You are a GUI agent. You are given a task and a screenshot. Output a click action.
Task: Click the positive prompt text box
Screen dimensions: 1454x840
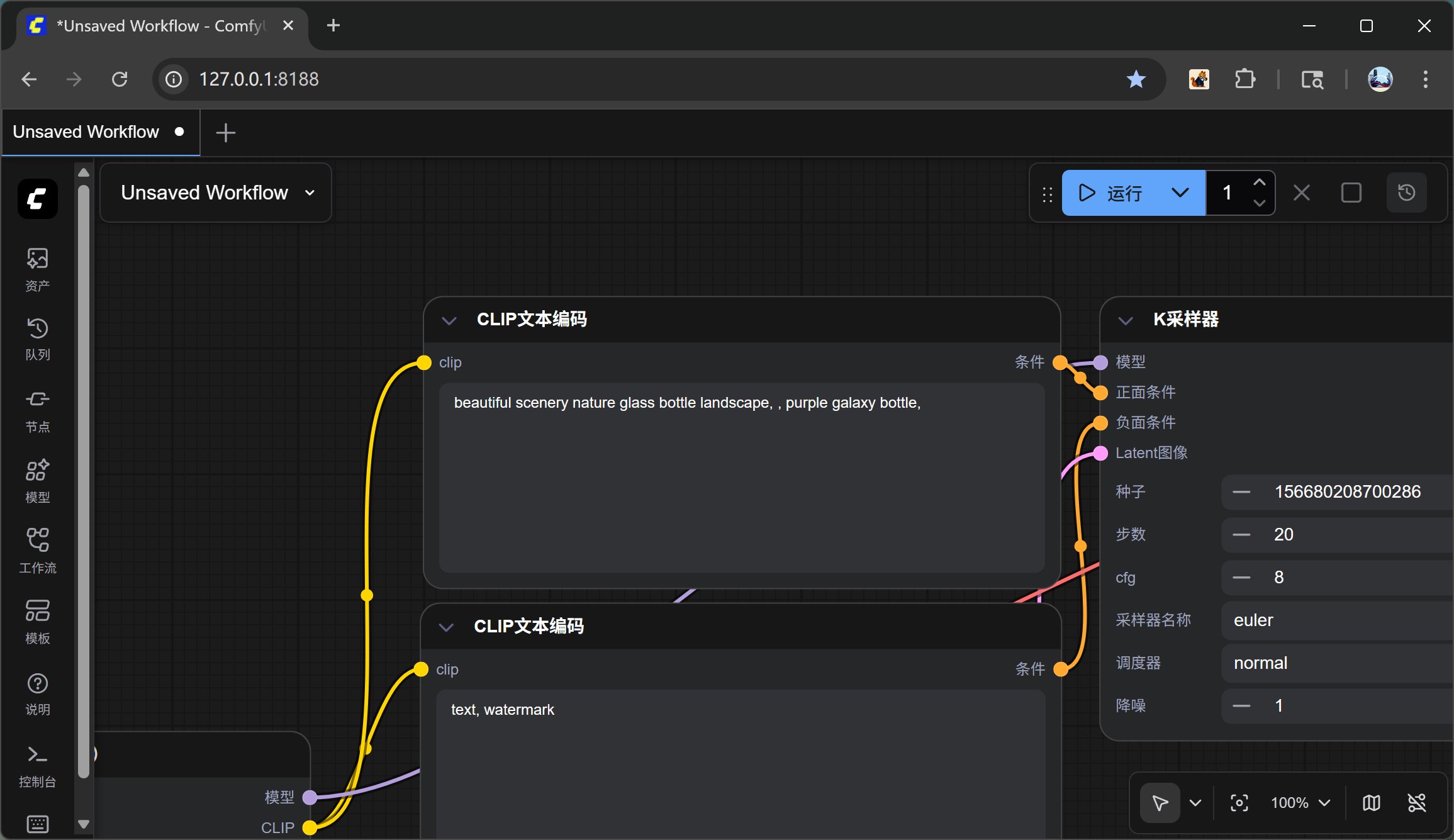tap(741, 478)
